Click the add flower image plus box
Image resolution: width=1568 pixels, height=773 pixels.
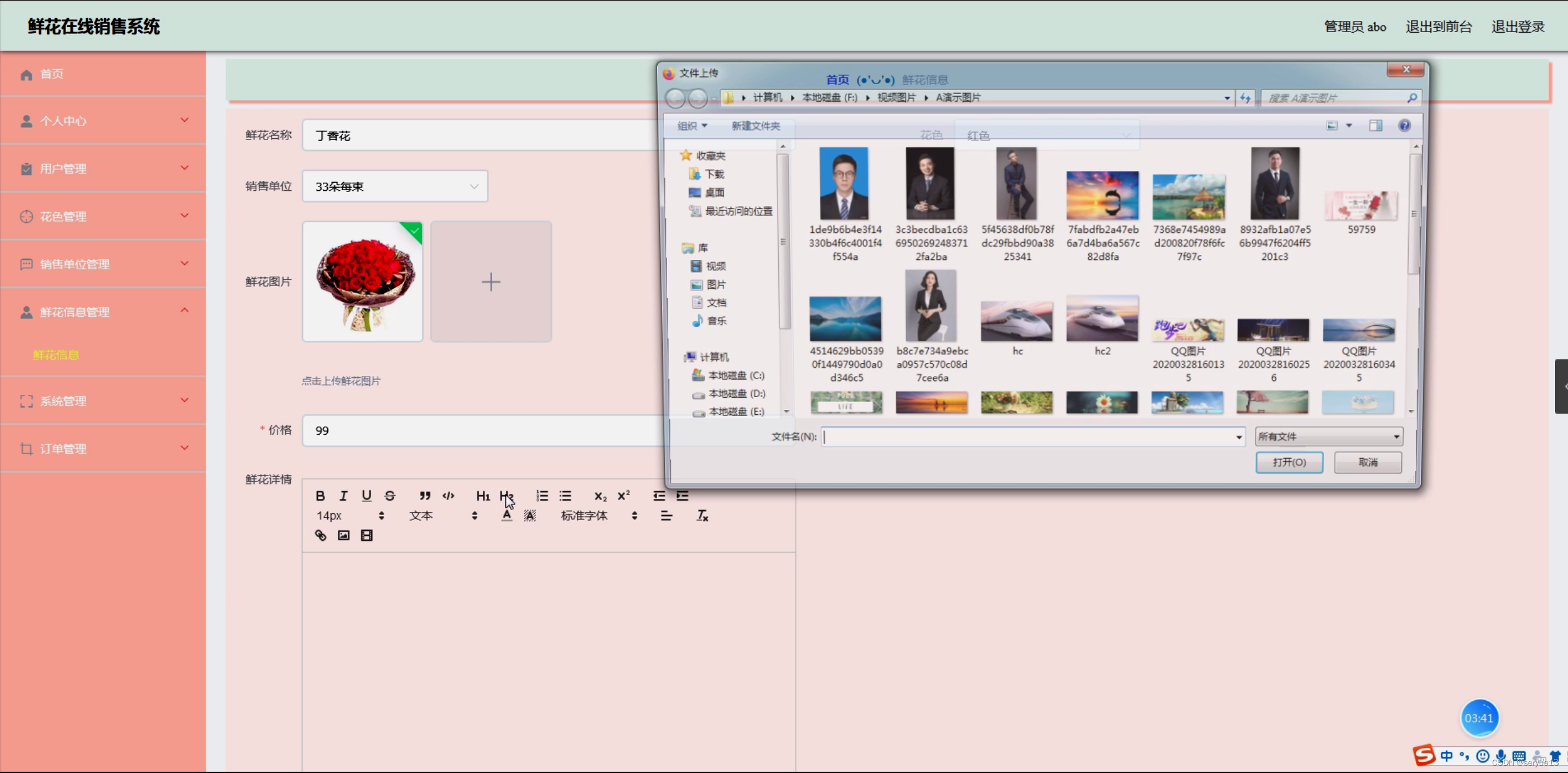coord(491,282)
